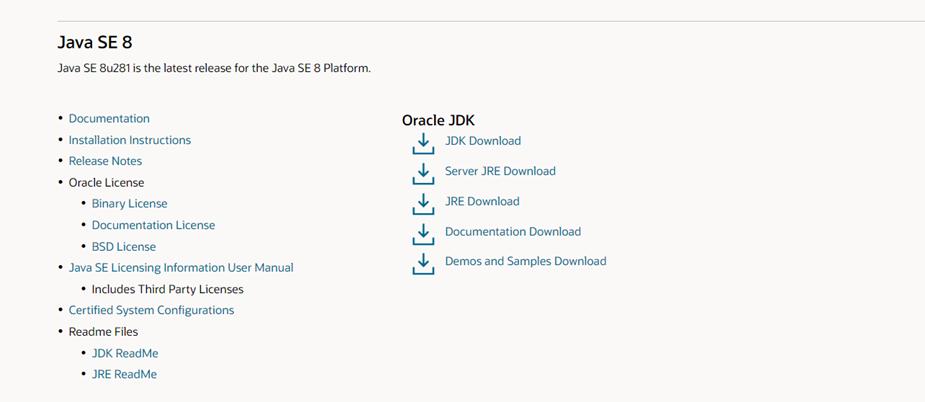925x402 pixels.
Task: Open the Documentation Download link
Action: tap(513, 231)
